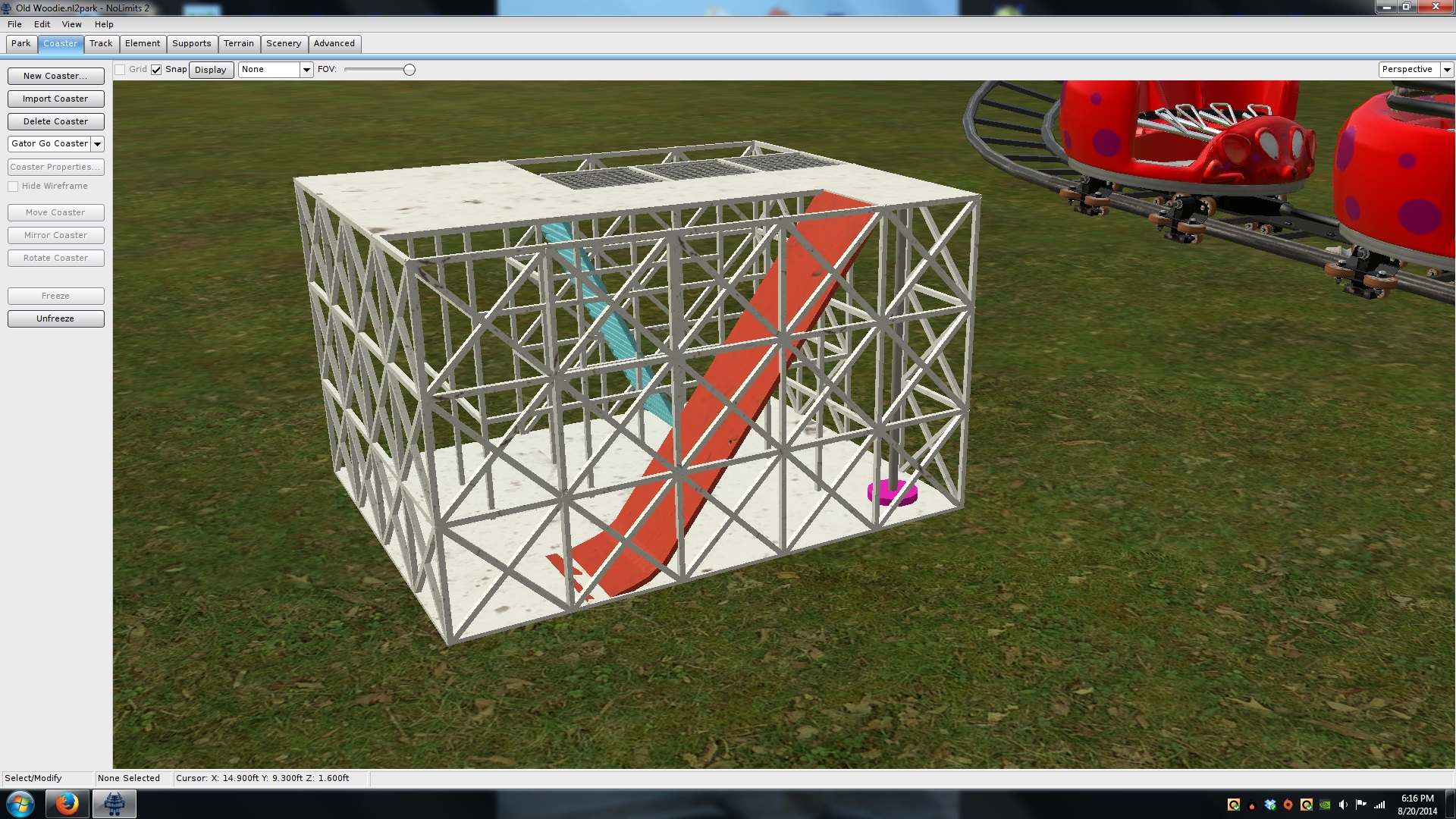This screenshot has height=819, width=1456.
Task: Enable the Grid checkbox
Action: click(x=120, y=70)
